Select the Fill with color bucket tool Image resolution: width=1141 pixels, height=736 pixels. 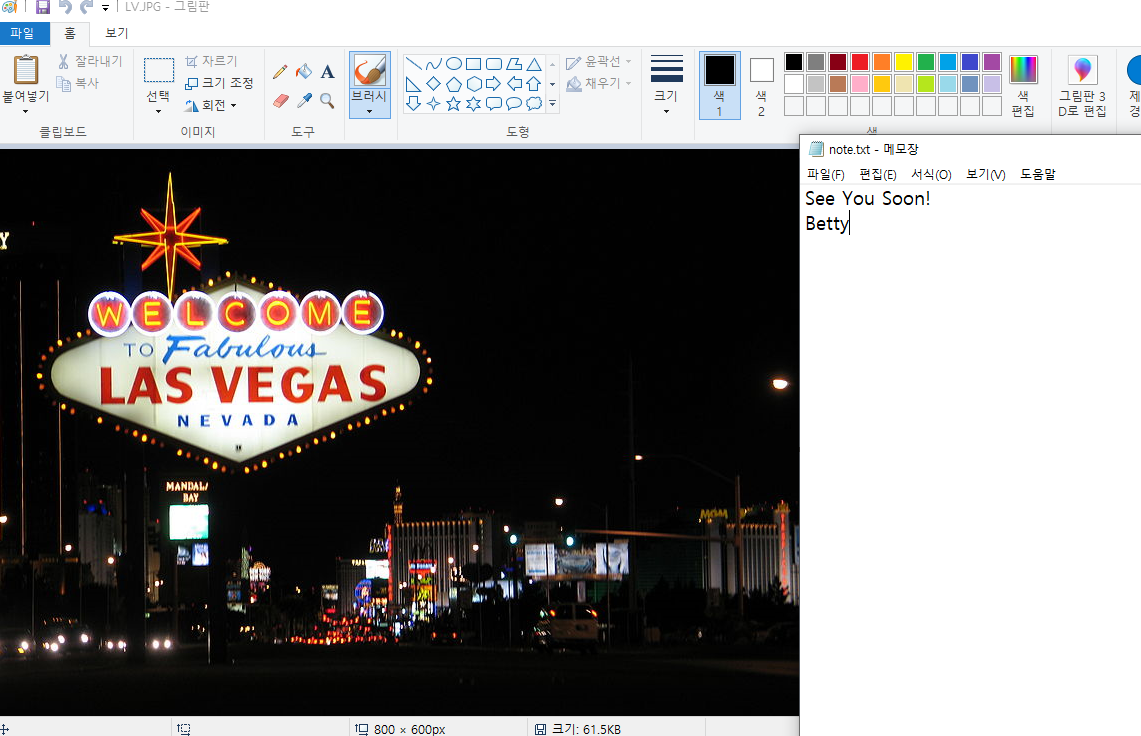tap(304, 71)
